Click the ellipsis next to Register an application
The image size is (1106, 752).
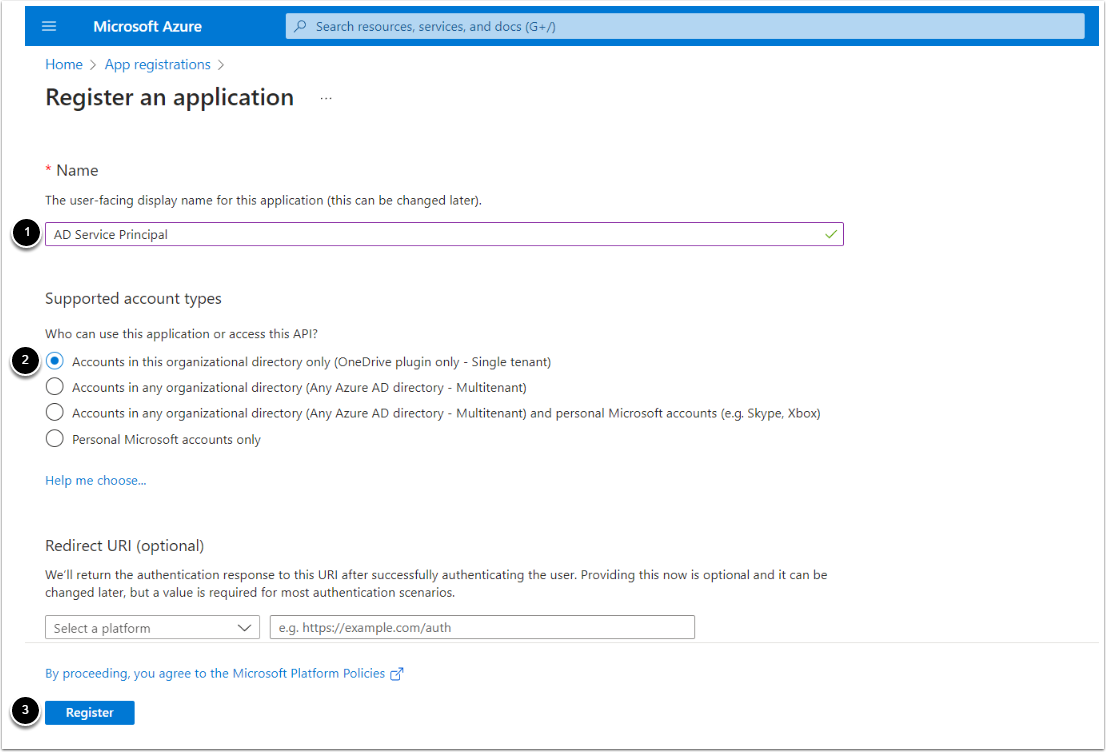326,98
